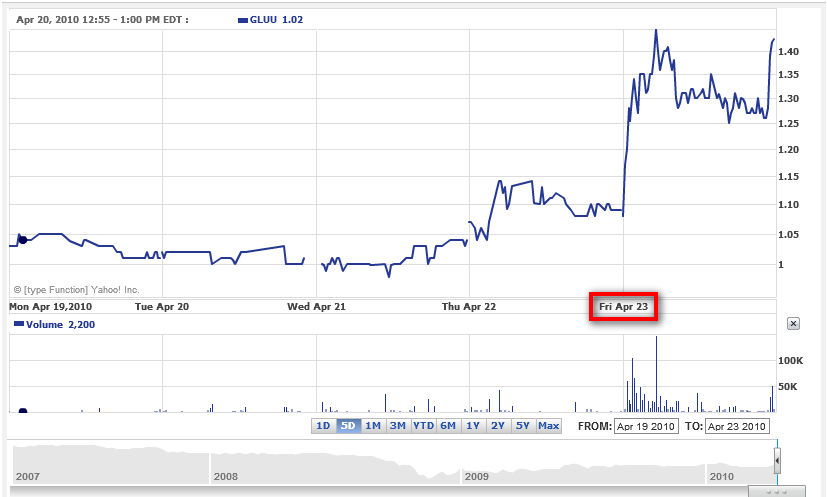Screen dimensions: 827x497
Task: Switch chart to 5Y range
Action: 523,426
